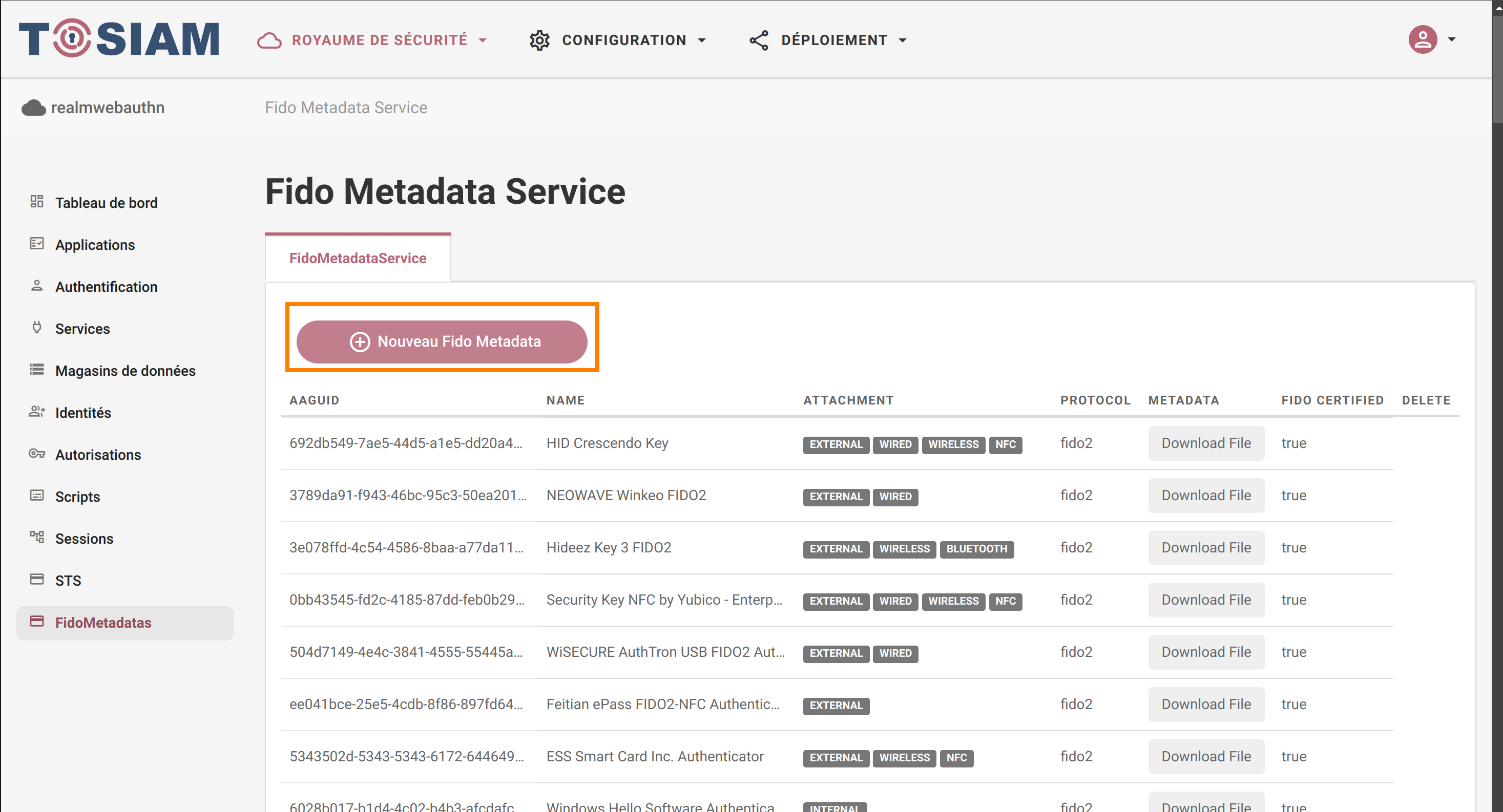Screen dimensions: 1503x812
Task: Click the plus circle icon in Nouveau Fido Metadata
Action: (x=360, y=342)
